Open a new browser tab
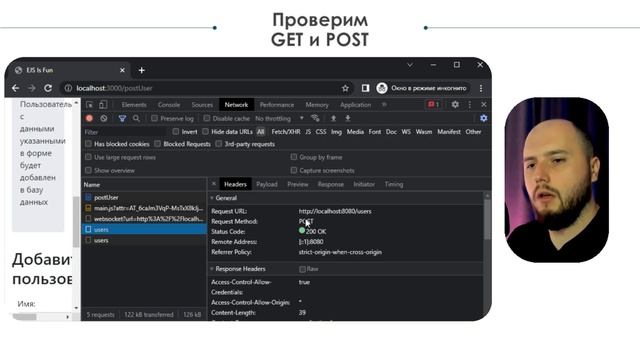This screenshot has width=640, height=360. [x=142, y=70]
